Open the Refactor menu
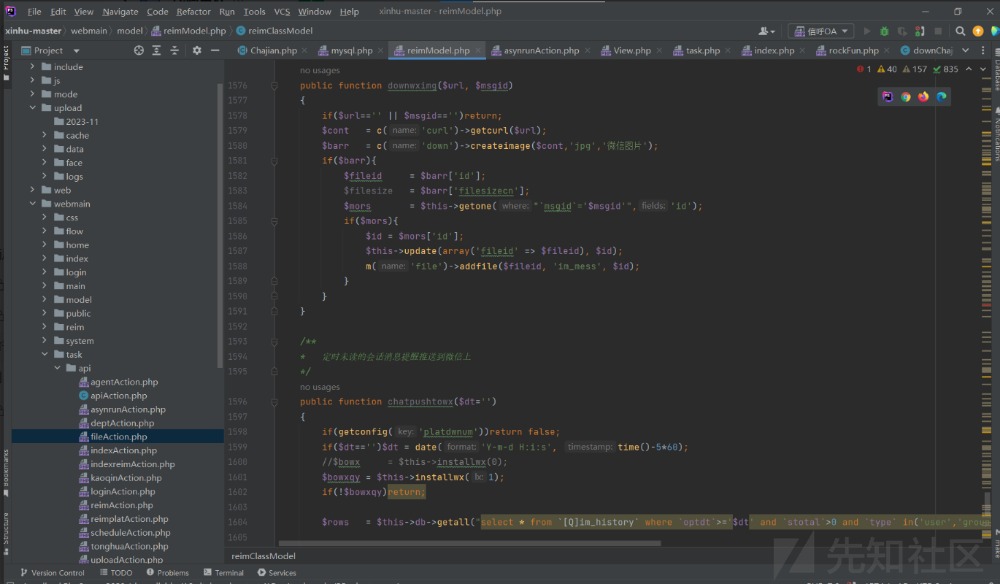This screenshot has width=1000, height=584. coord(193,12)
